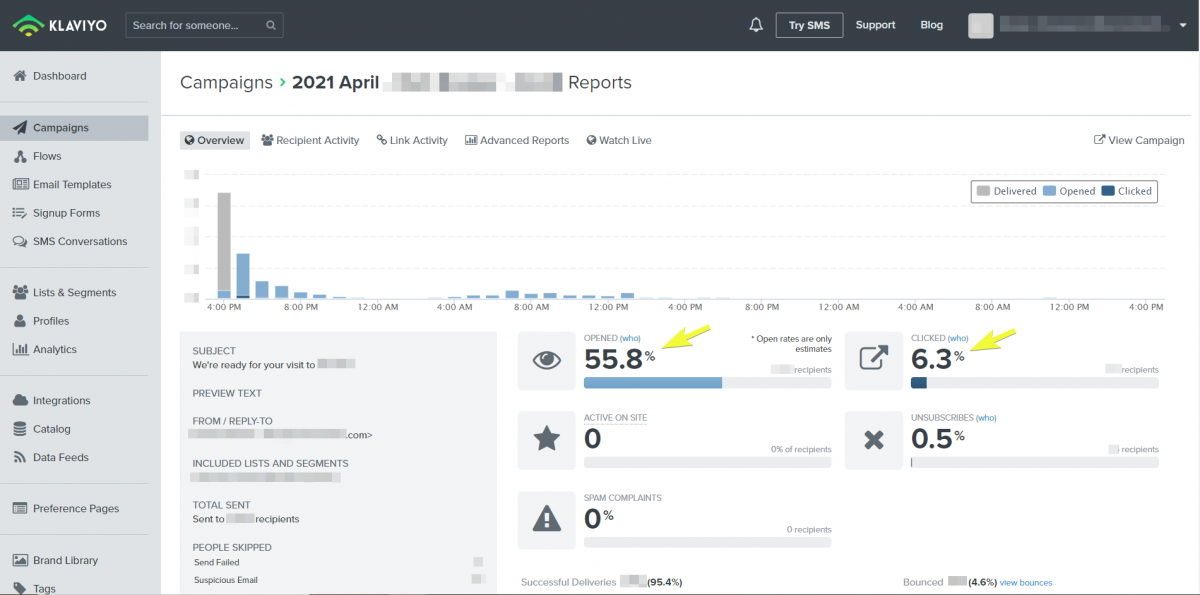Open the Watch Live tab
The image size is (1200, 595).
[x=619, y=141]
